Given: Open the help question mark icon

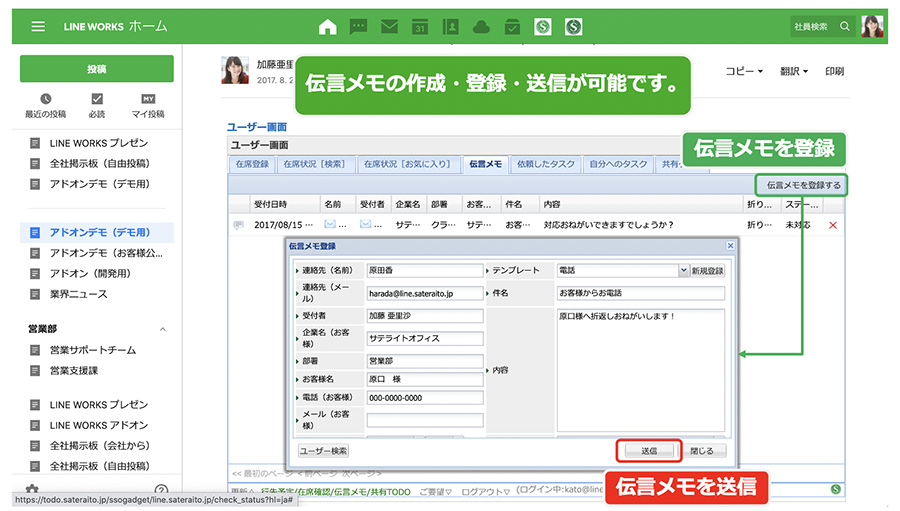Looking at the screenshot, I should pos(161,490).
